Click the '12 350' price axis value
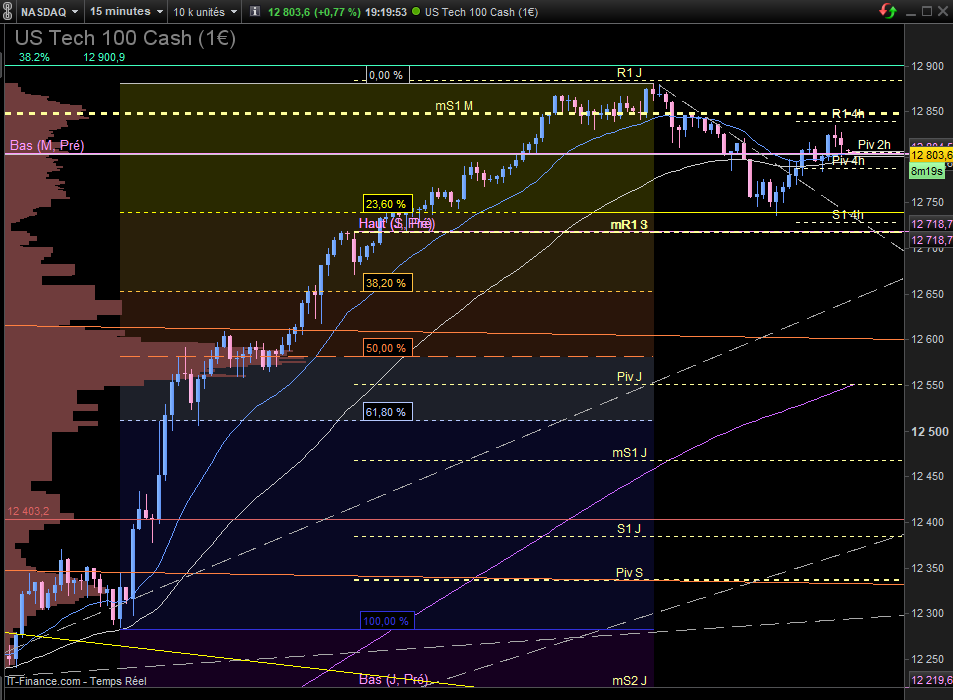953x700 pixels. [x=927, y=568]
